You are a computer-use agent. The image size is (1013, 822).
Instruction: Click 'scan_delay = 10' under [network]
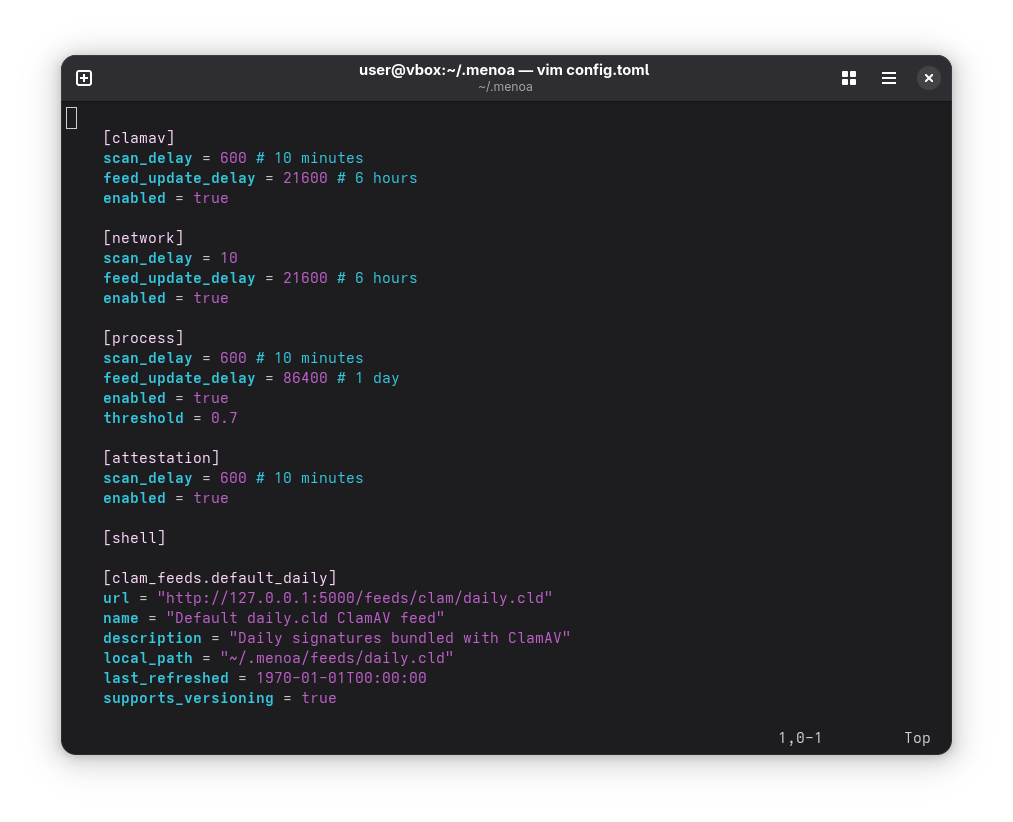tap(171, 258)
